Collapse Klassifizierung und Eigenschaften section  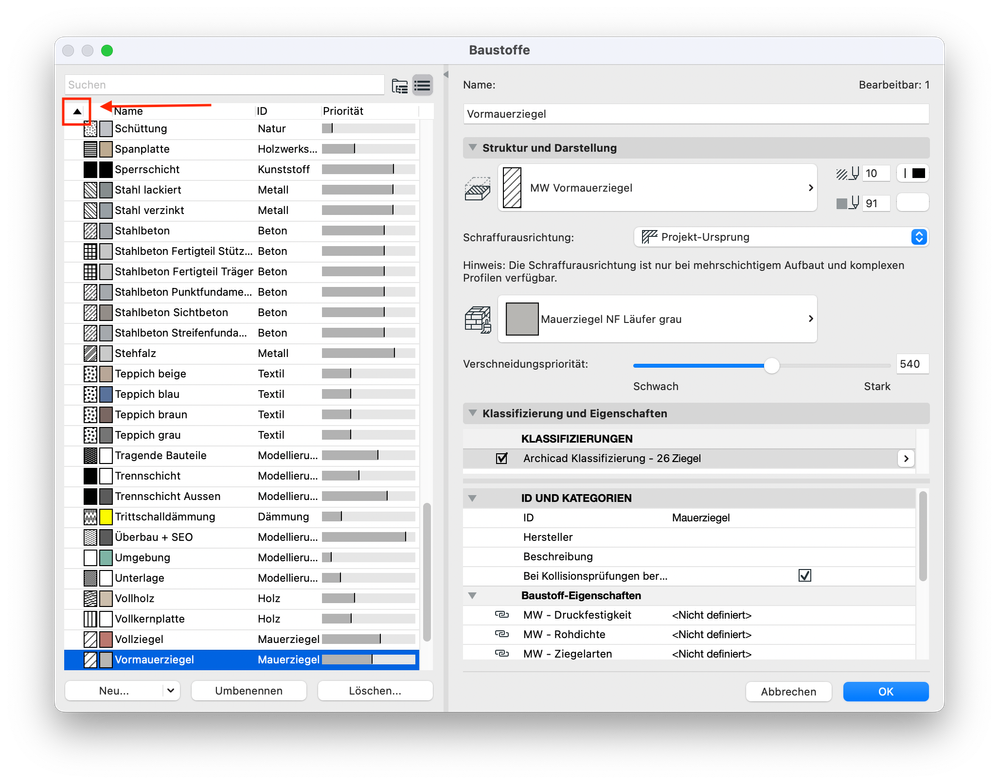(x=473, y=413)
